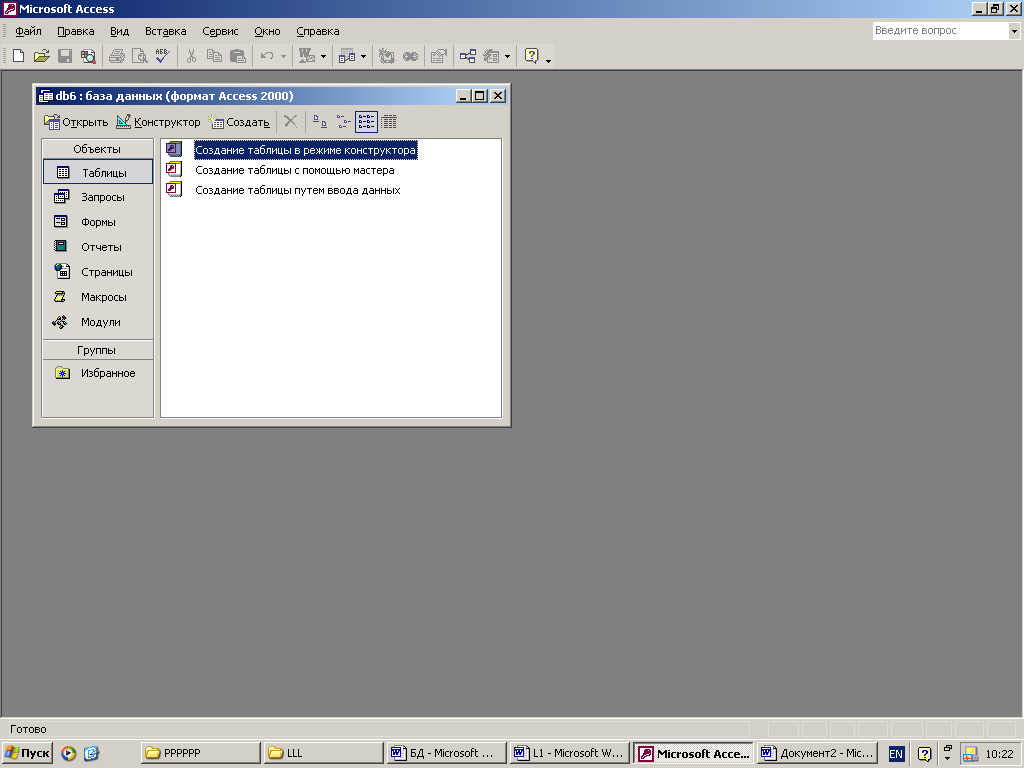Click the Объекты group header
This screenshot has width=1024, height=768.
click(x=97, y=149)
